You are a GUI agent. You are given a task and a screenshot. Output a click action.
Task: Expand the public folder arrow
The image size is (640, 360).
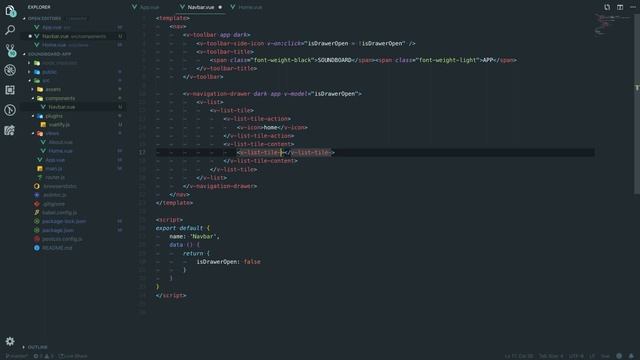click(x=29, y=72)
